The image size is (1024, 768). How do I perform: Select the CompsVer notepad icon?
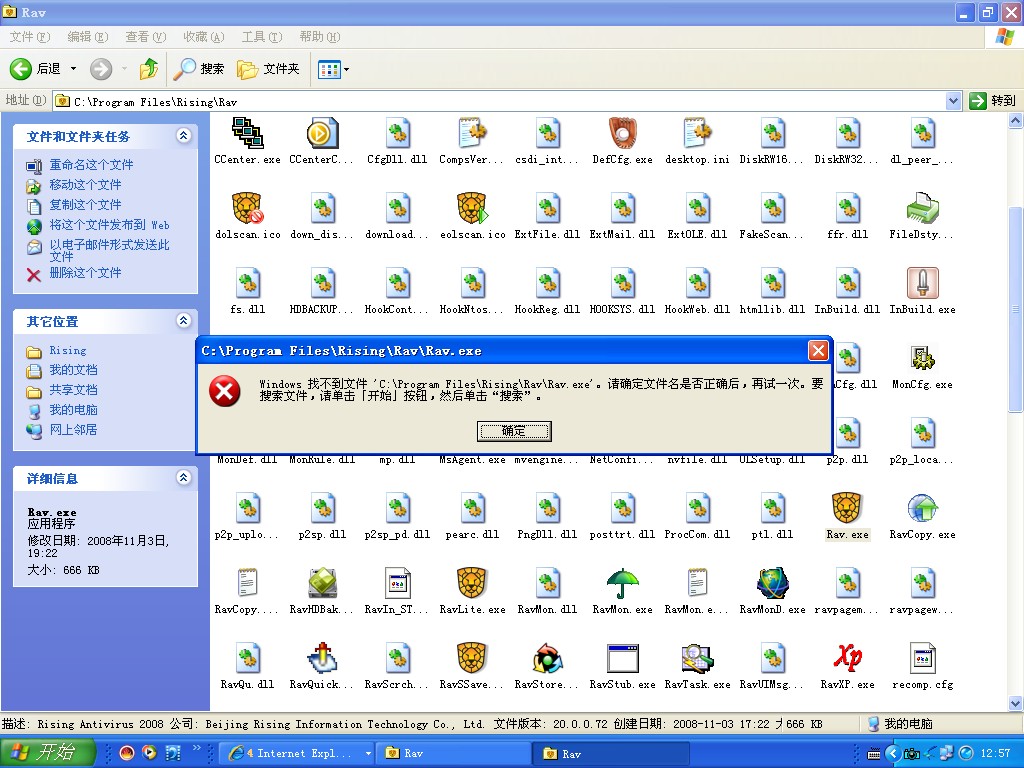(472, 133)
